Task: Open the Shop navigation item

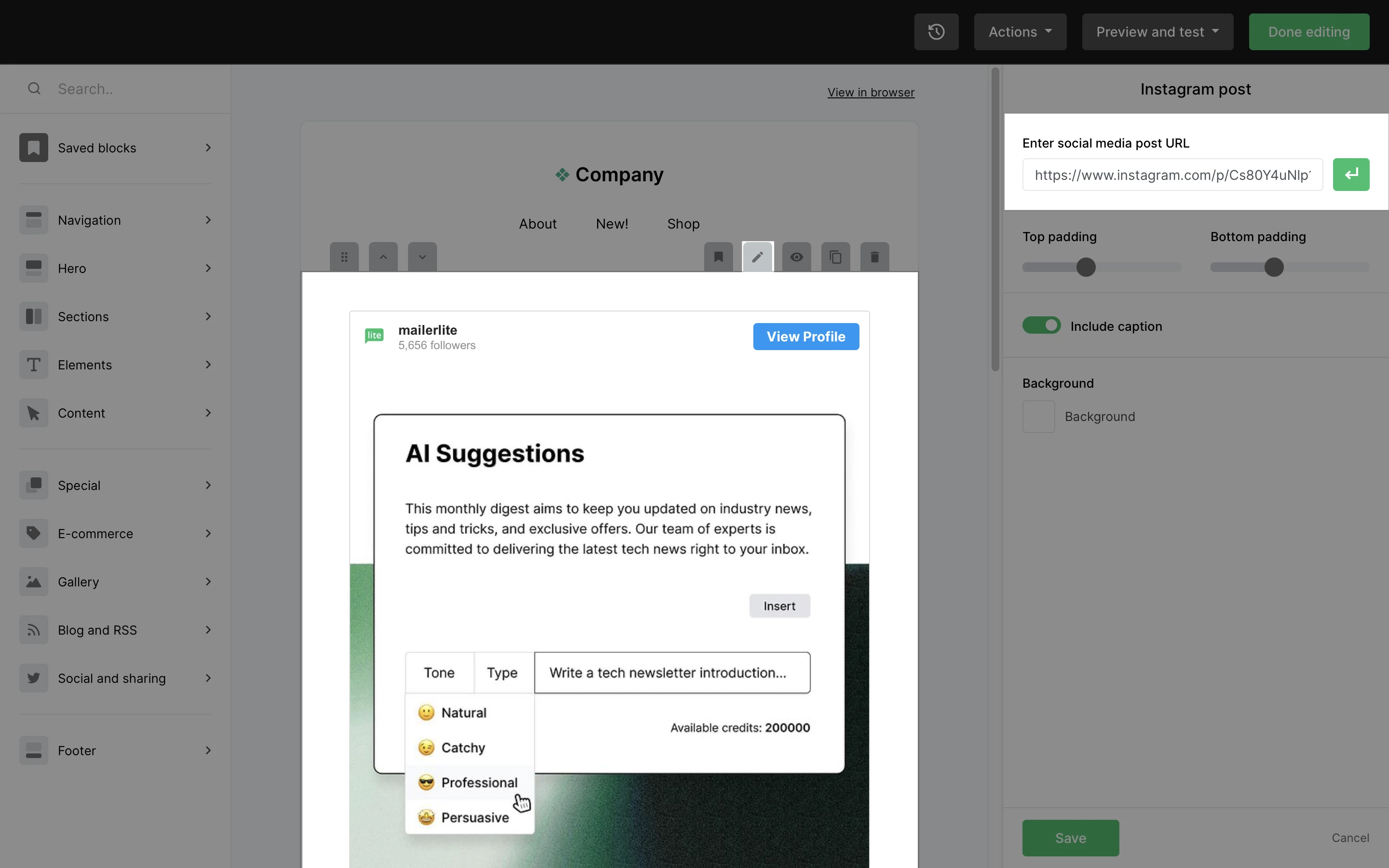Action: click(683, 224)
